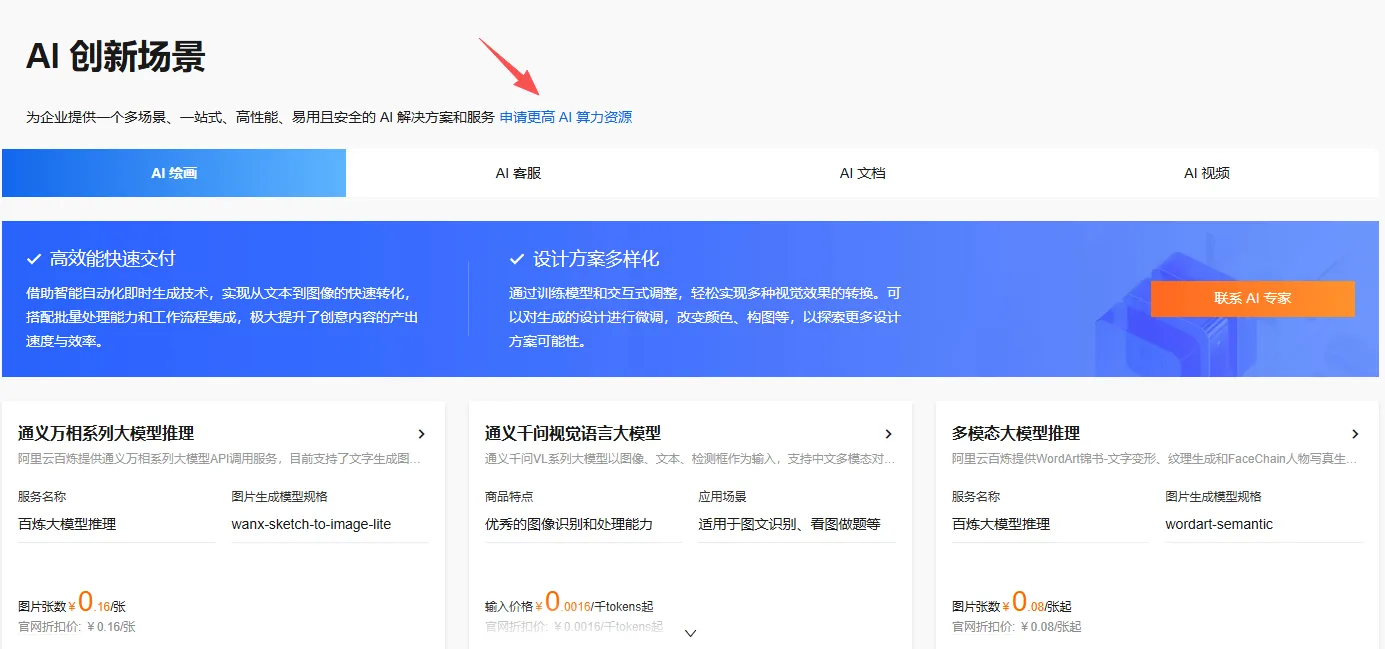Click the ¥0.0016/千tokens起 price

pos(594,603)
